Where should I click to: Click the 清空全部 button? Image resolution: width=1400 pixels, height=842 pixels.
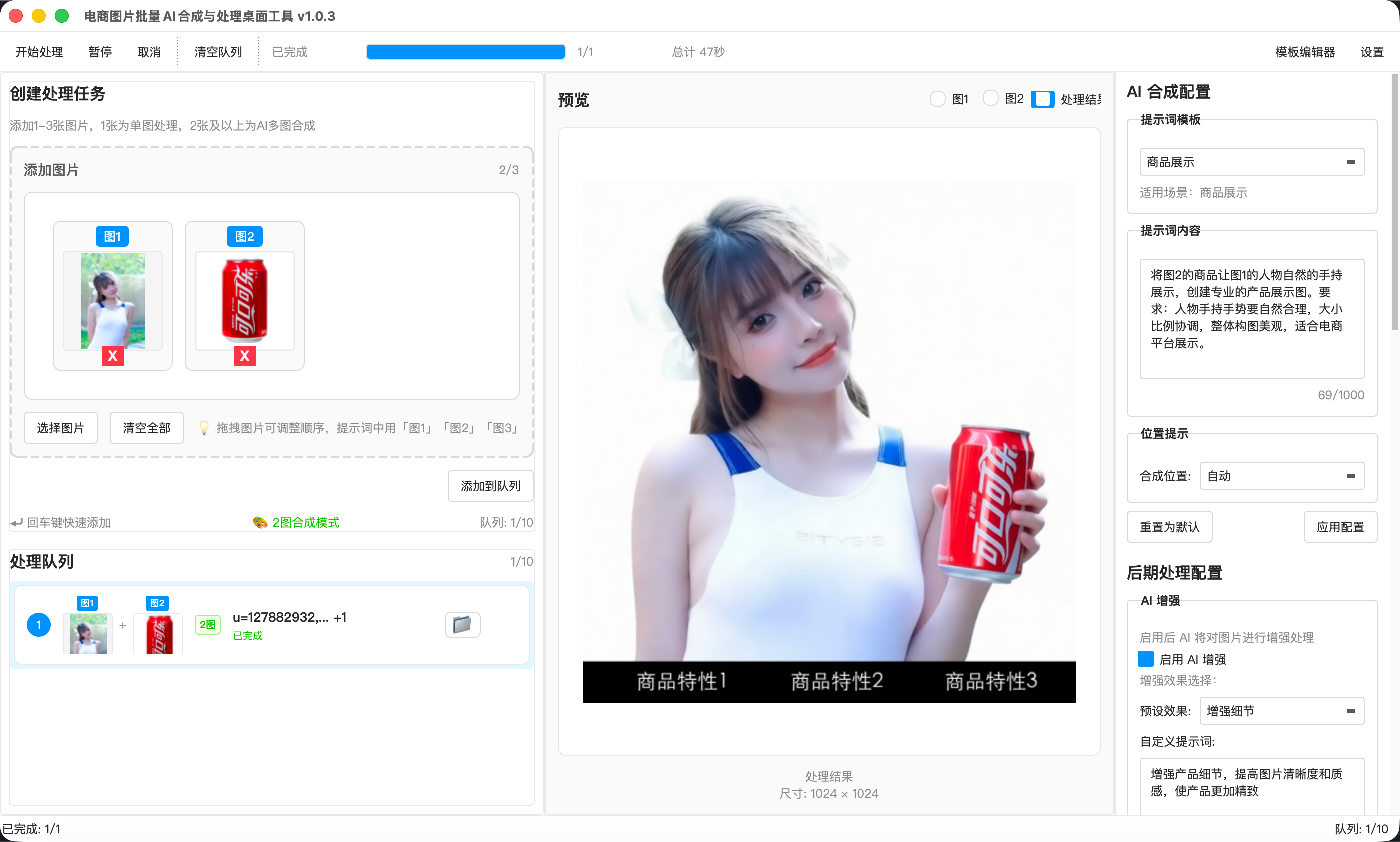147,428
